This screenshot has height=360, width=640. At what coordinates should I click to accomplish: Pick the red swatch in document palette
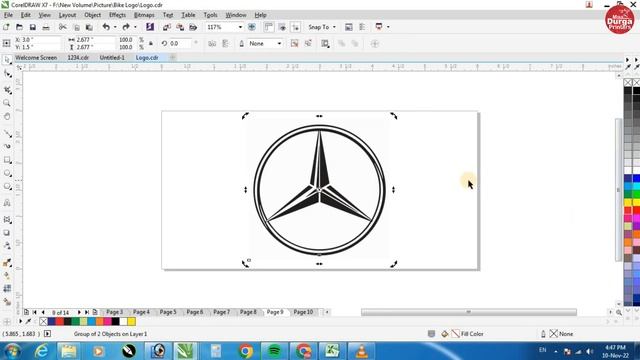[x=60, y=322]
